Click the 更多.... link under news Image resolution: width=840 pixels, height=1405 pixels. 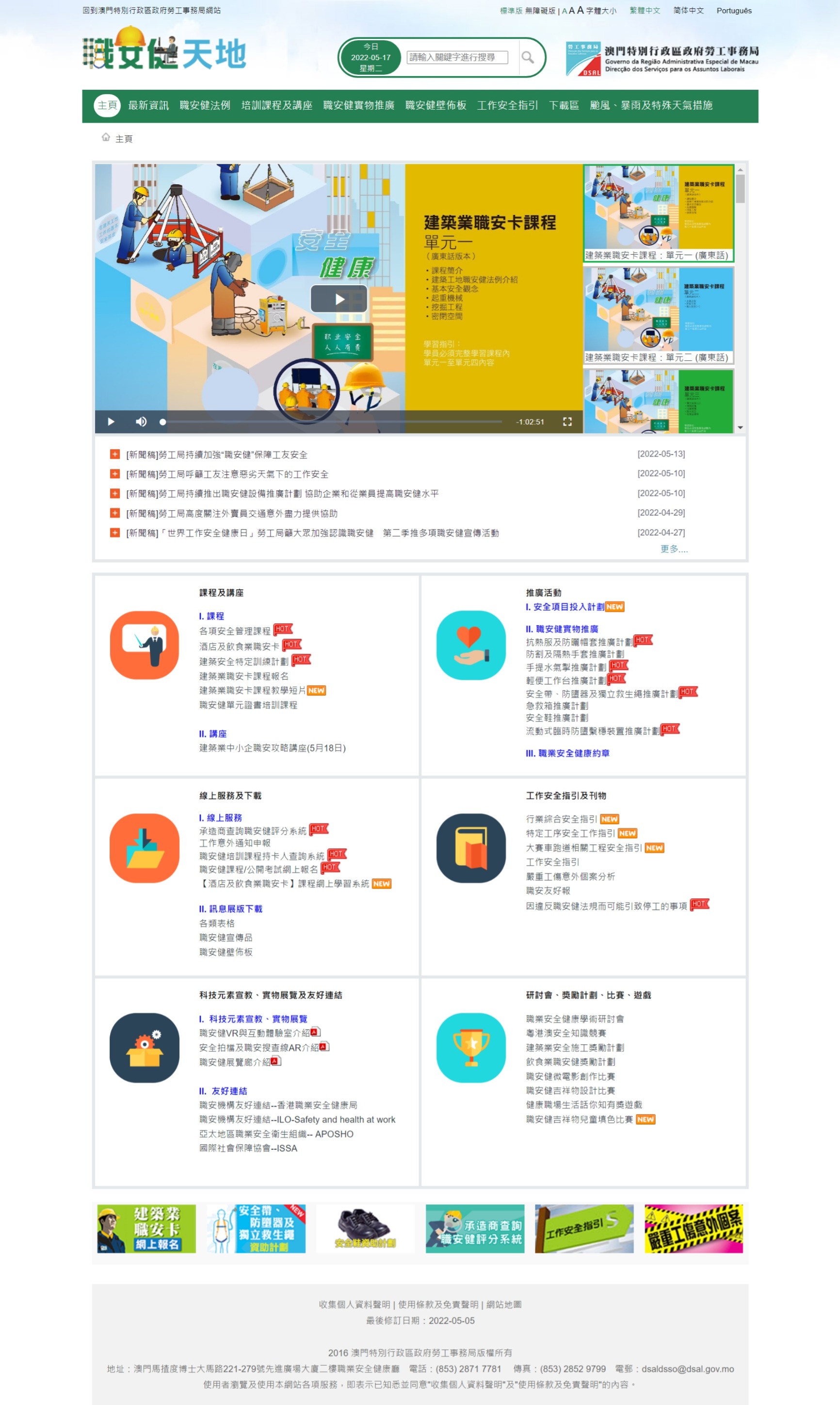674,549
